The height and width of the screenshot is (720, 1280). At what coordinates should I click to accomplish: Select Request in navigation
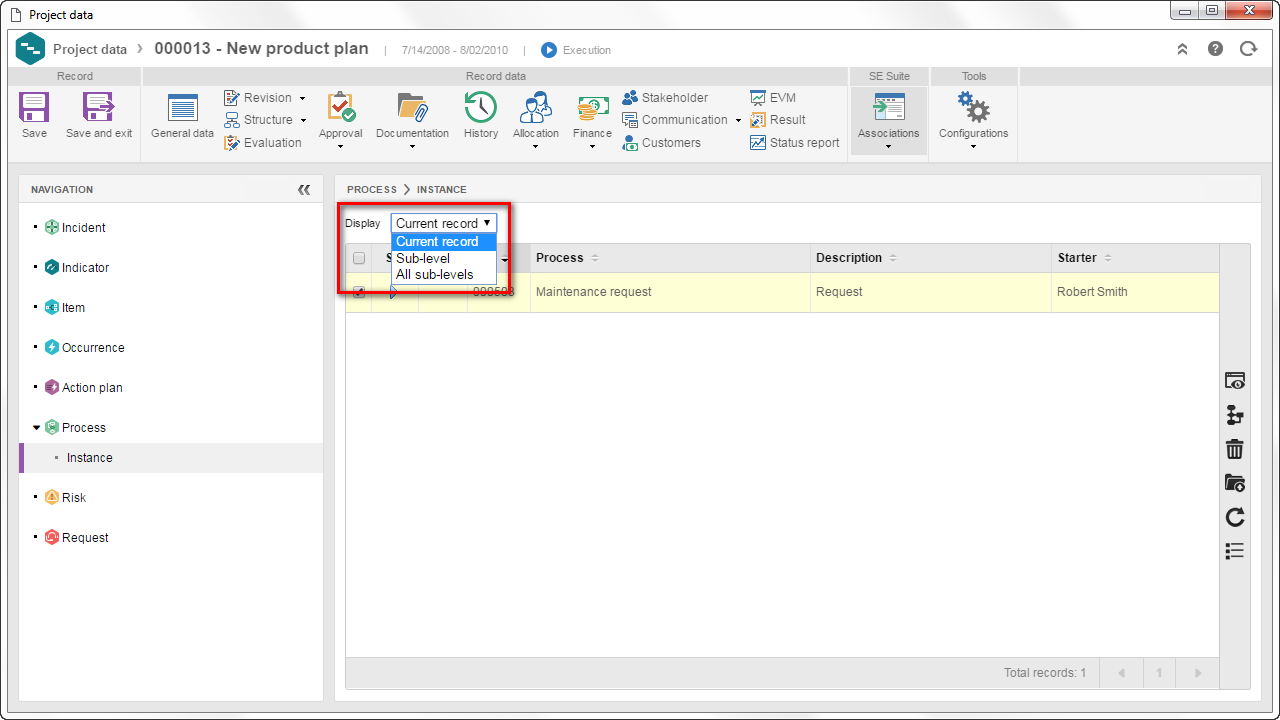point(77,538)
